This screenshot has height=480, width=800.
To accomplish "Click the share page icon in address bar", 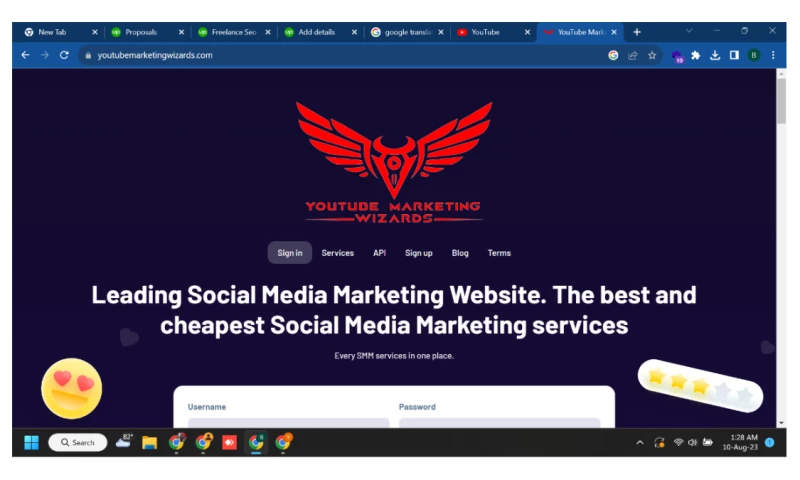I will [x=633, y=56].
